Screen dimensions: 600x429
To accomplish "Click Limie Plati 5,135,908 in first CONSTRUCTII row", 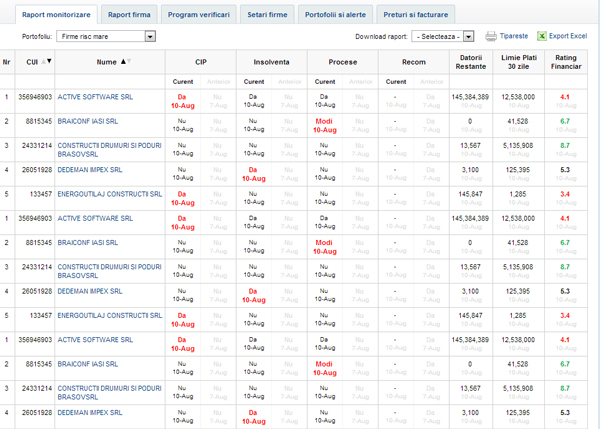I will 518,146.
